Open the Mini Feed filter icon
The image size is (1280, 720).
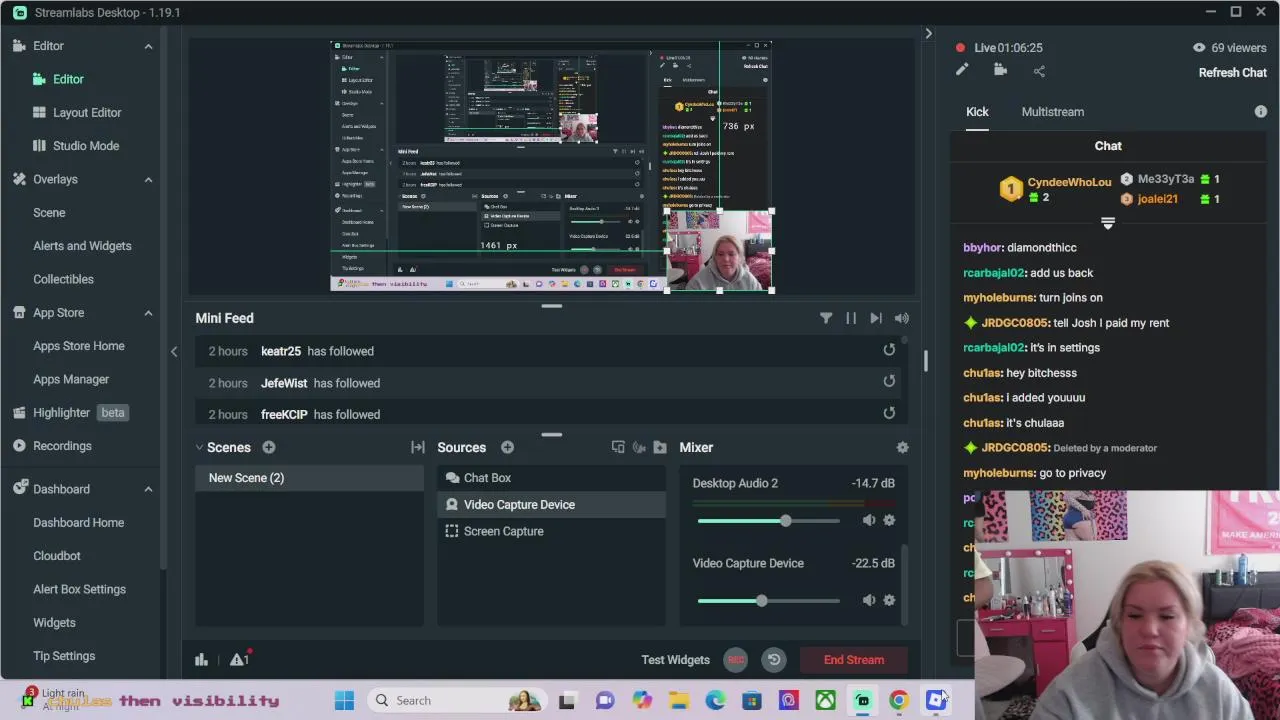click(826, 318)
